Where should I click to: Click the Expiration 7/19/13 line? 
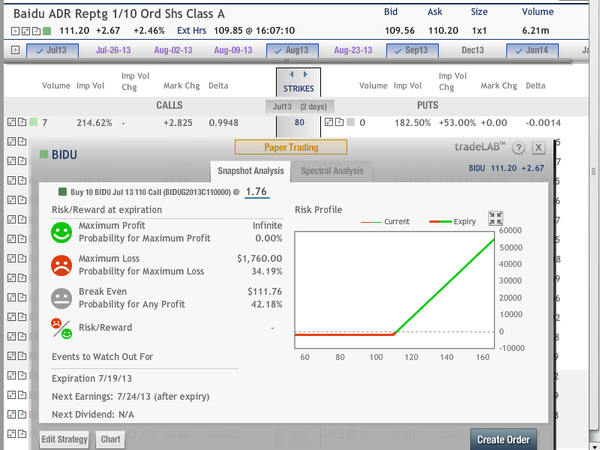(x=92, y=378)
